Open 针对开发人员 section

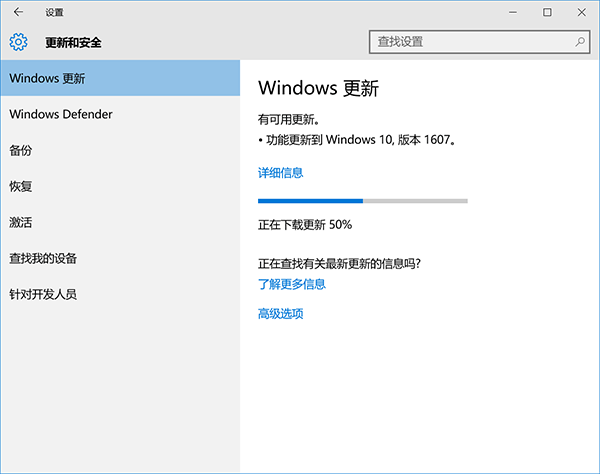120,294
